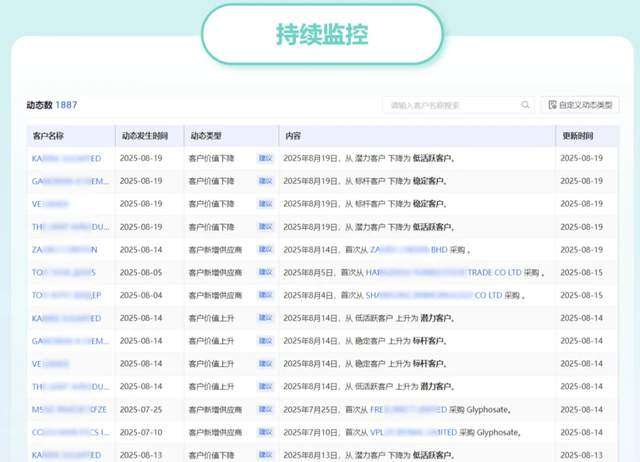640x462 pixels.
Task: Click the icon beside 自定义动态类型
Action: [x=552, y=105]
